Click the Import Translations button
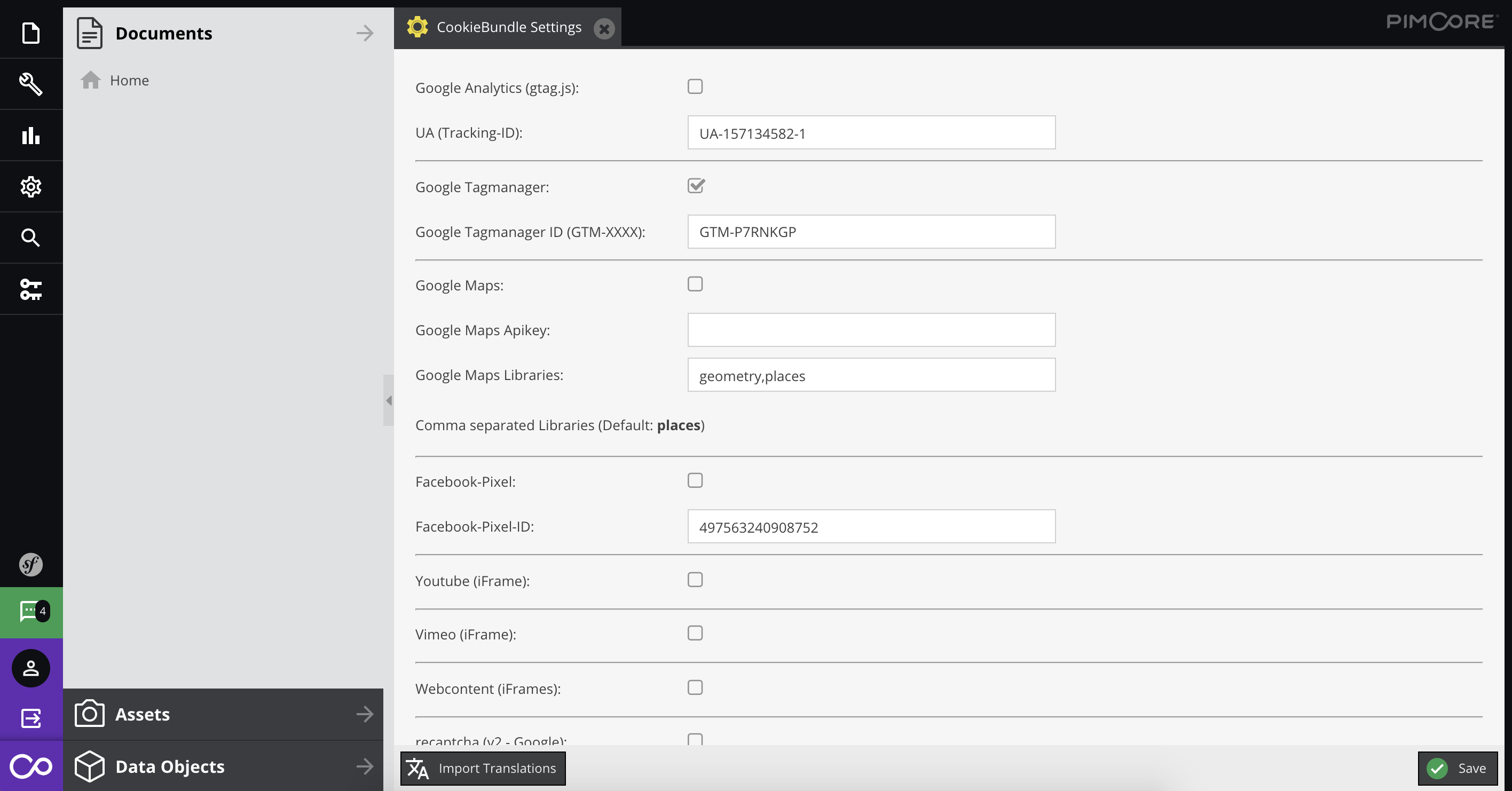The height and width of the screenshot is (791, 1512). point(483,768)
